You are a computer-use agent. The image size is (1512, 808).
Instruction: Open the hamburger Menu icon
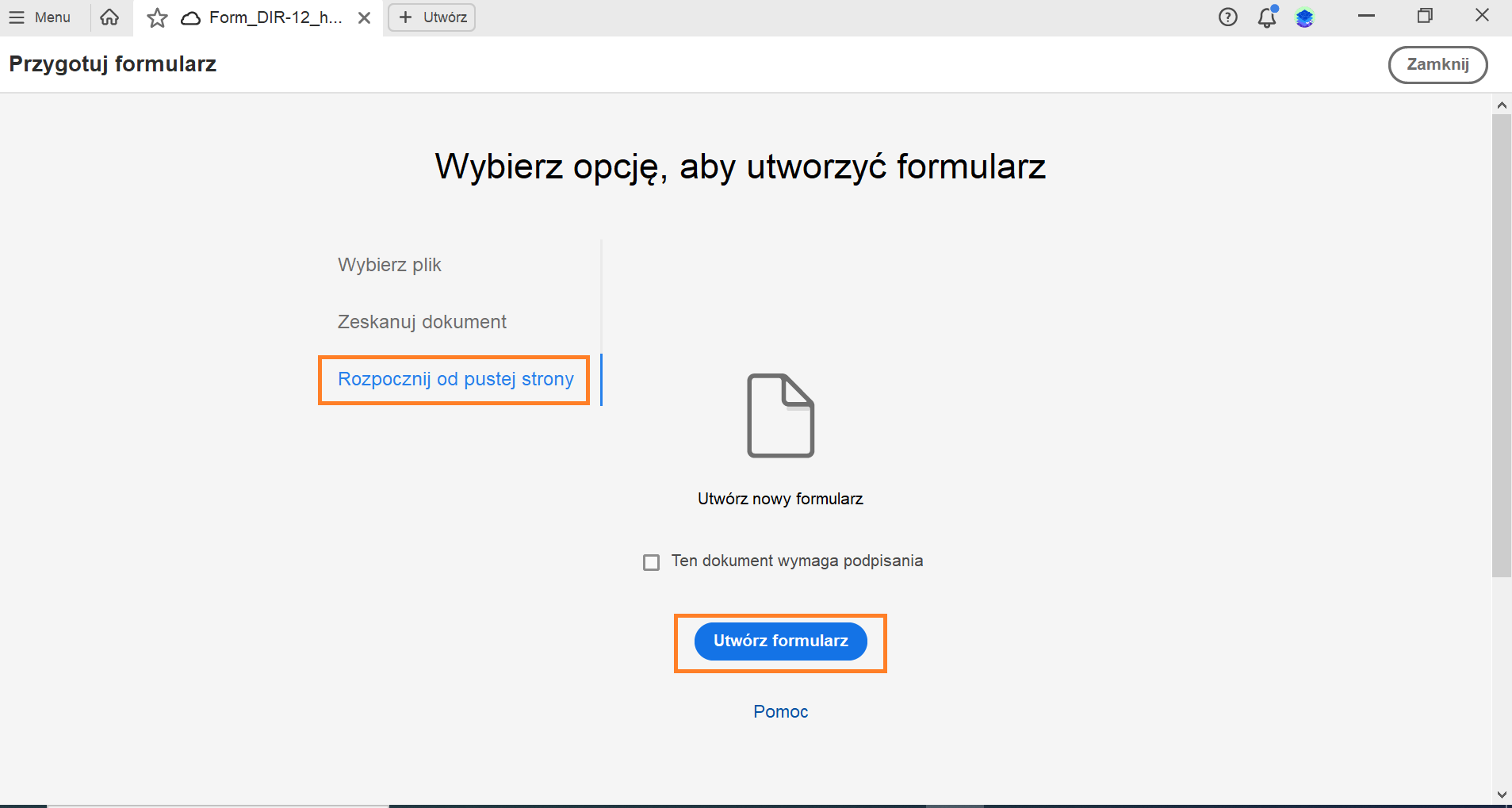click(x=17, y=17)
